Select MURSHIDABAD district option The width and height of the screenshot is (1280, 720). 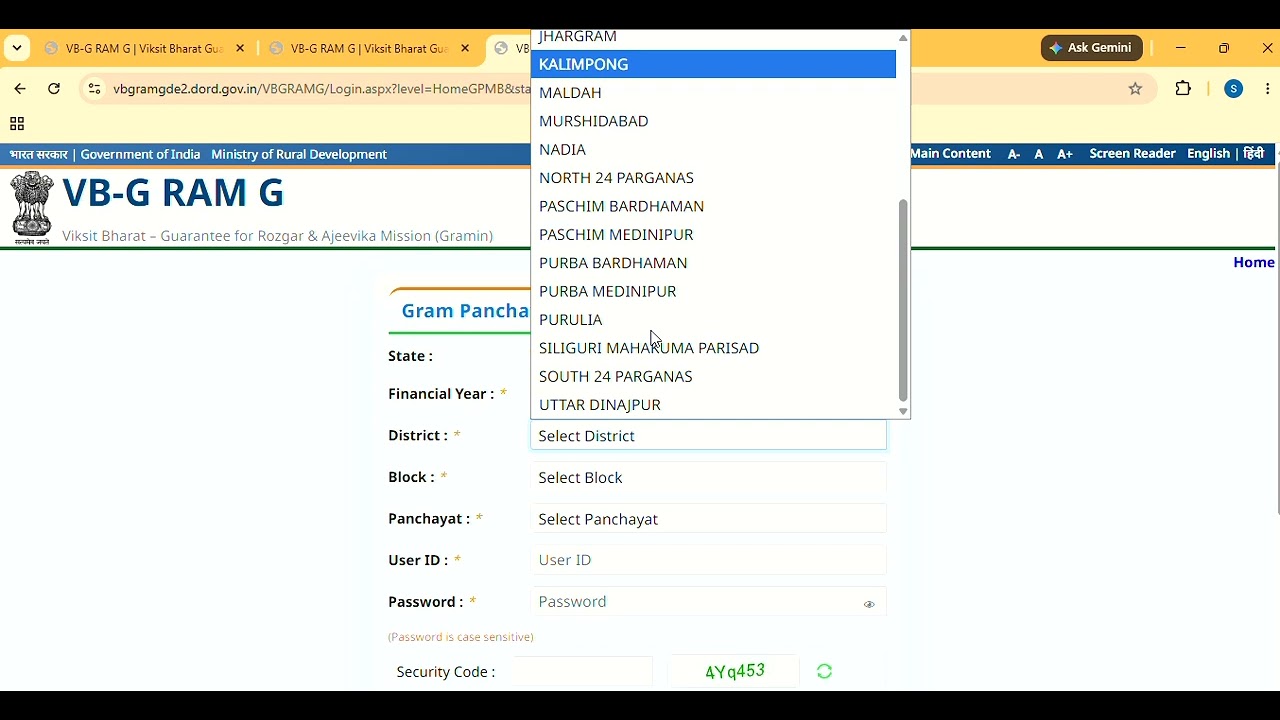click(x=713, y=121)
